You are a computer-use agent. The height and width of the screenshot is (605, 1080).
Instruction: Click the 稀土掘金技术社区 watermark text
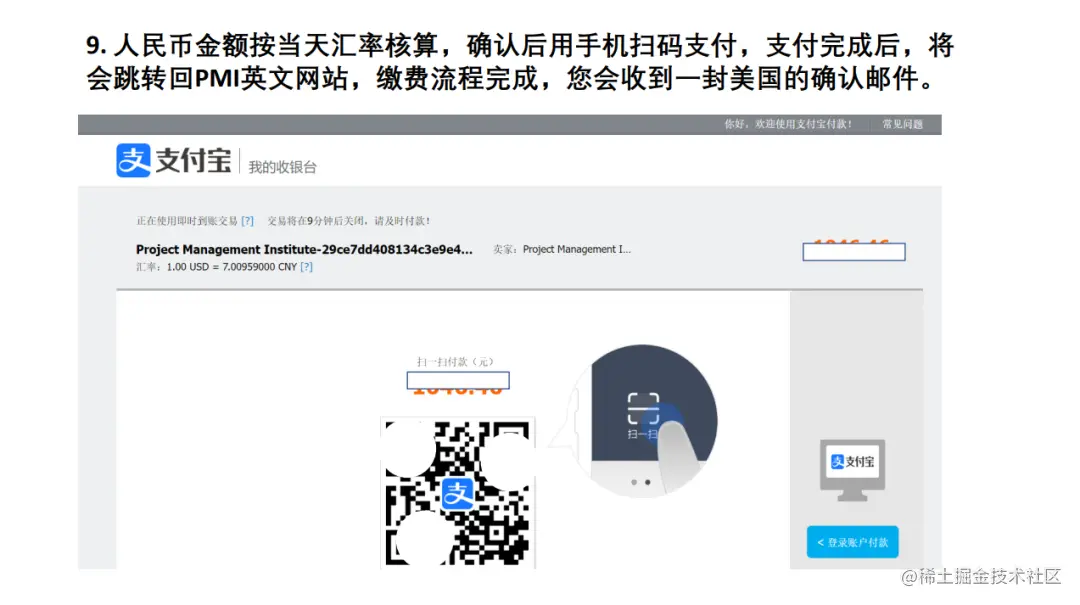pyautogui.click(x=981, y=576)
